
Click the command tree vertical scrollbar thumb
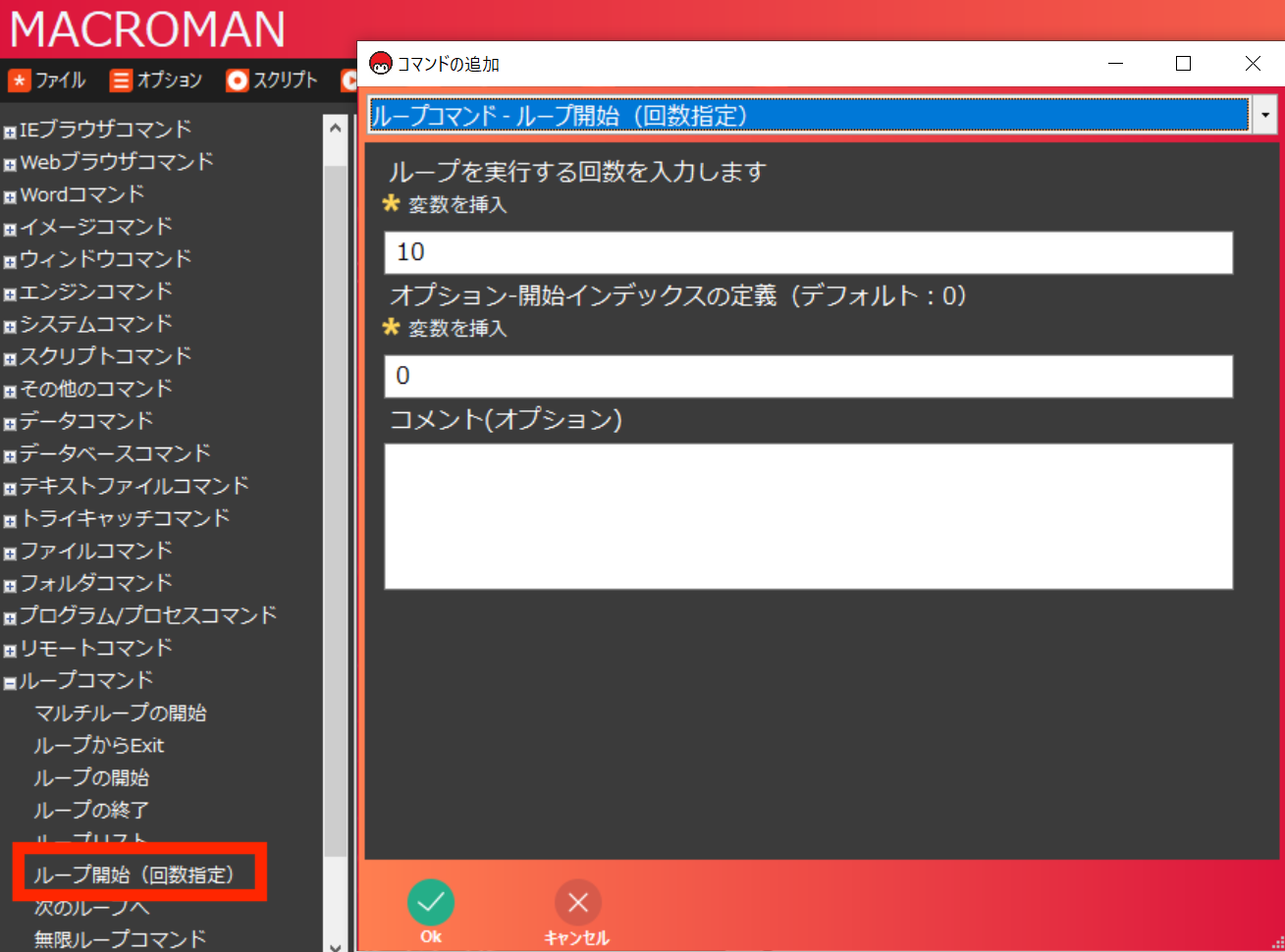pos(336,510)
